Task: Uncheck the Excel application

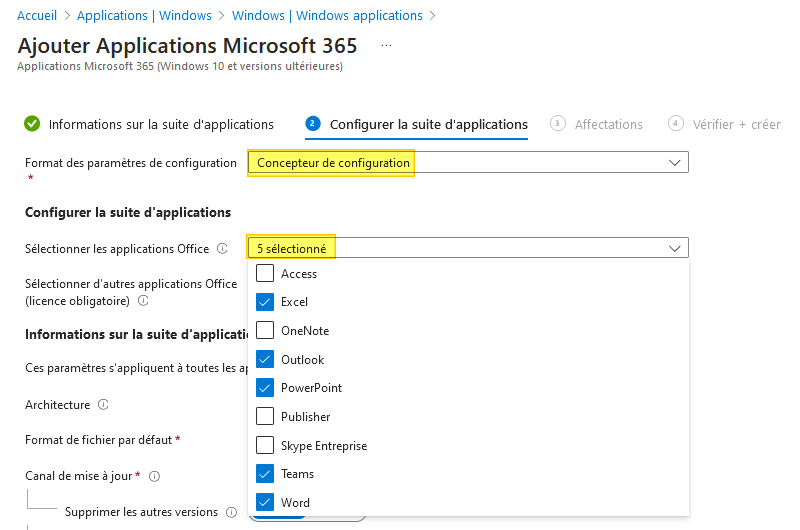Action: tap(265, 301)
